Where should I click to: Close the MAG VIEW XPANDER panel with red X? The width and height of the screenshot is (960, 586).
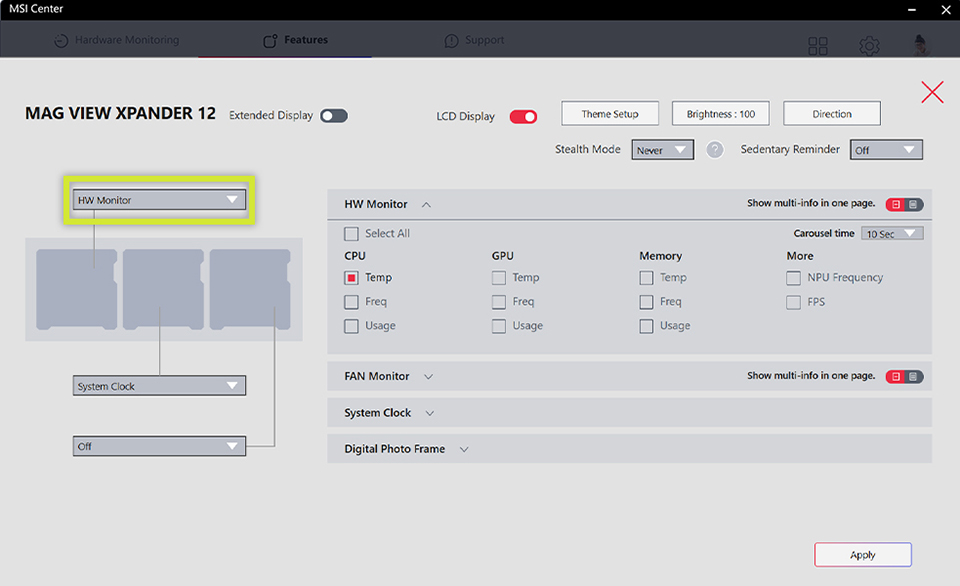coord(932,92)
